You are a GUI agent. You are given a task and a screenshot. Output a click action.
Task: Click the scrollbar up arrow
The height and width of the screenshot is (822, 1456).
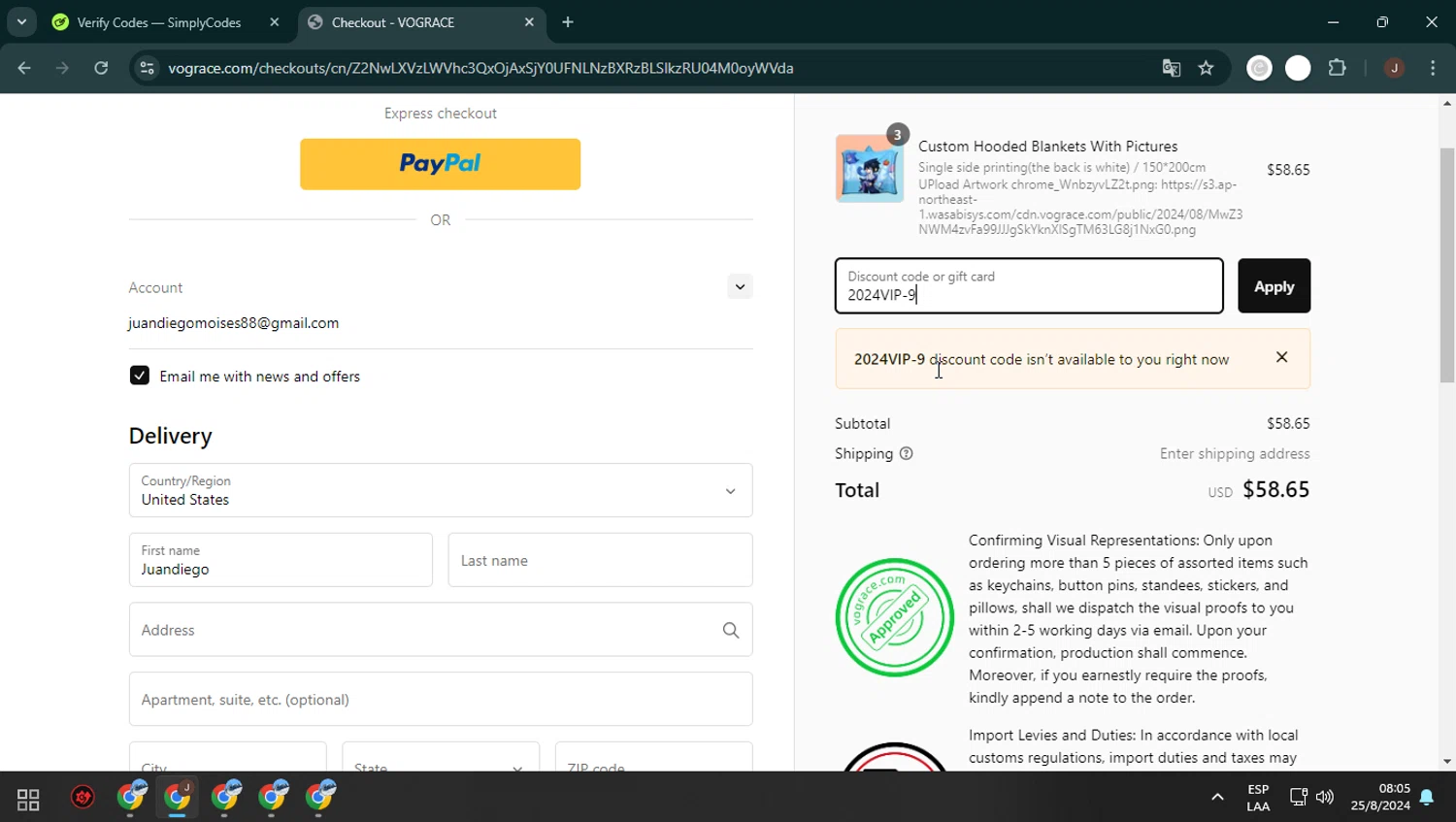coord(1447,103)
